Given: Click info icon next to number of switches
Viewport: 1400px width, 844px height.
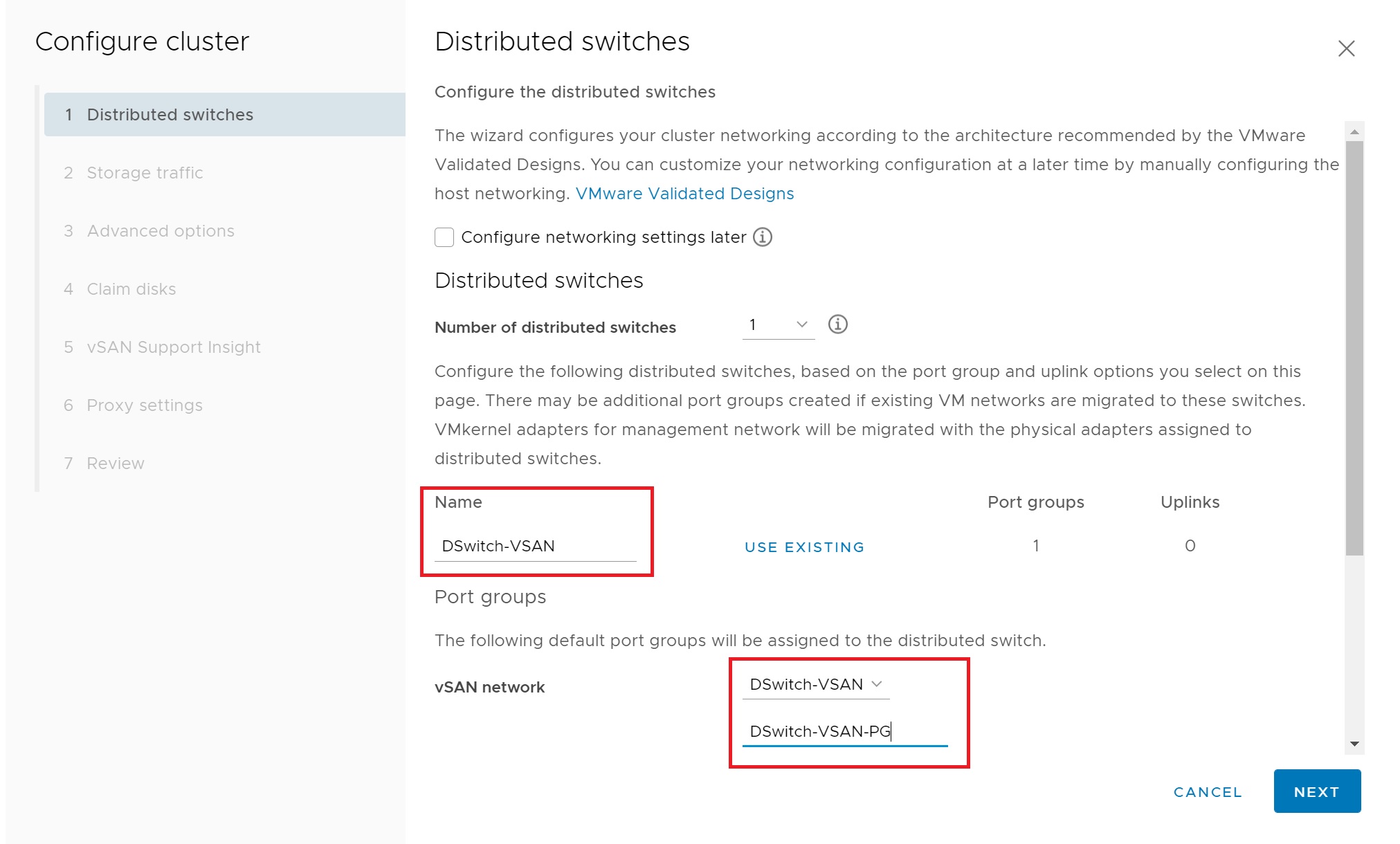Looking at the screenshot, I should click(x=837, y=324).
